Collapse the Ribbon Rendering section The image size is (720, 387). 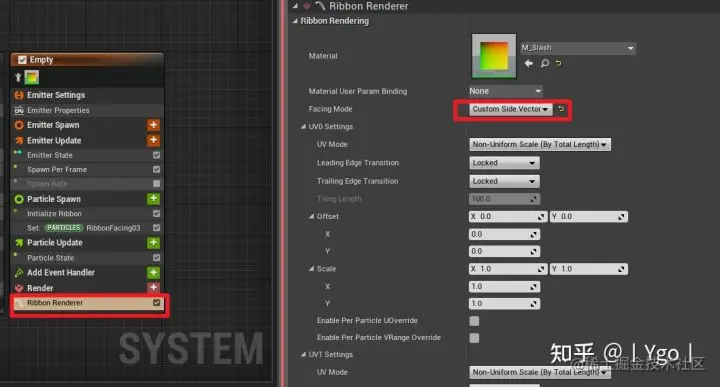(295, 21)
